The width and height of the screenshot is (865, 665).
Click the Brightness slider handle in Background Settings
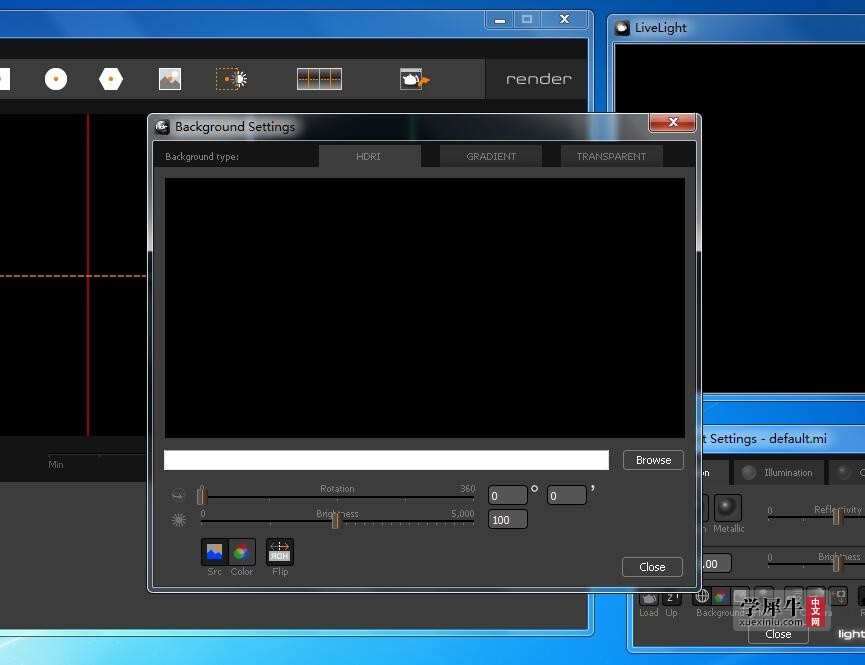pos(335,520)
